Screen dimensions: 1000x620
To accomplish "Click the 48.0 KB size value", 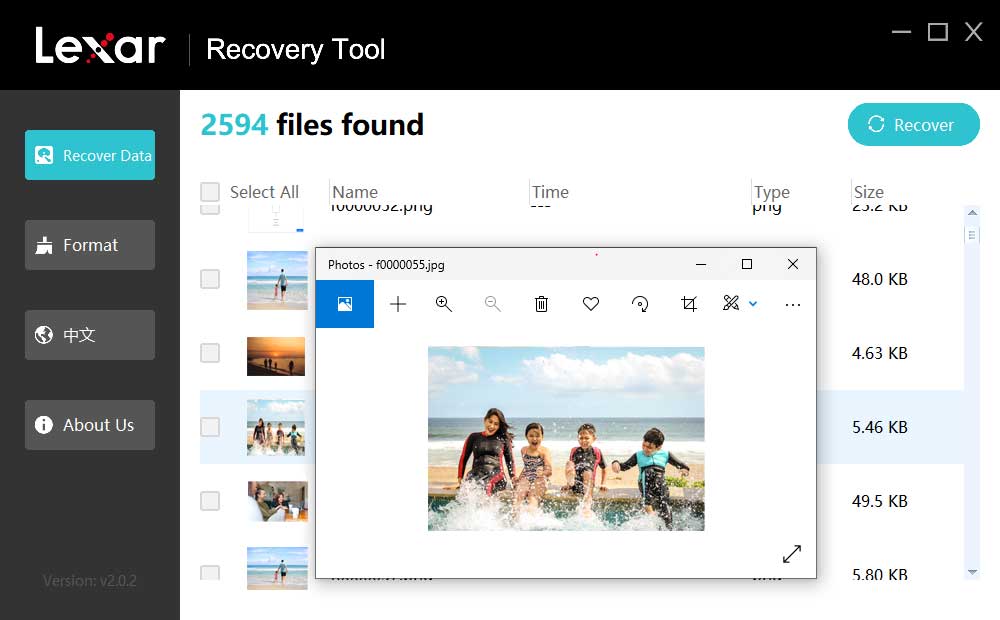I will click(879, 279).
